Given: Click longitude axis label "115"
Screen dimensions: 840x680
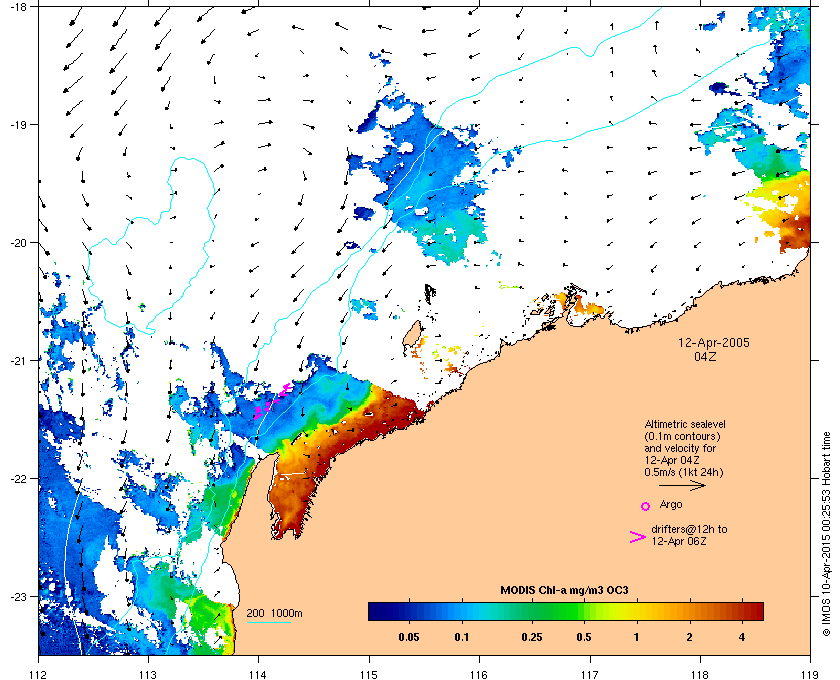Looking at the screenshot, I should tap(369, 675).
